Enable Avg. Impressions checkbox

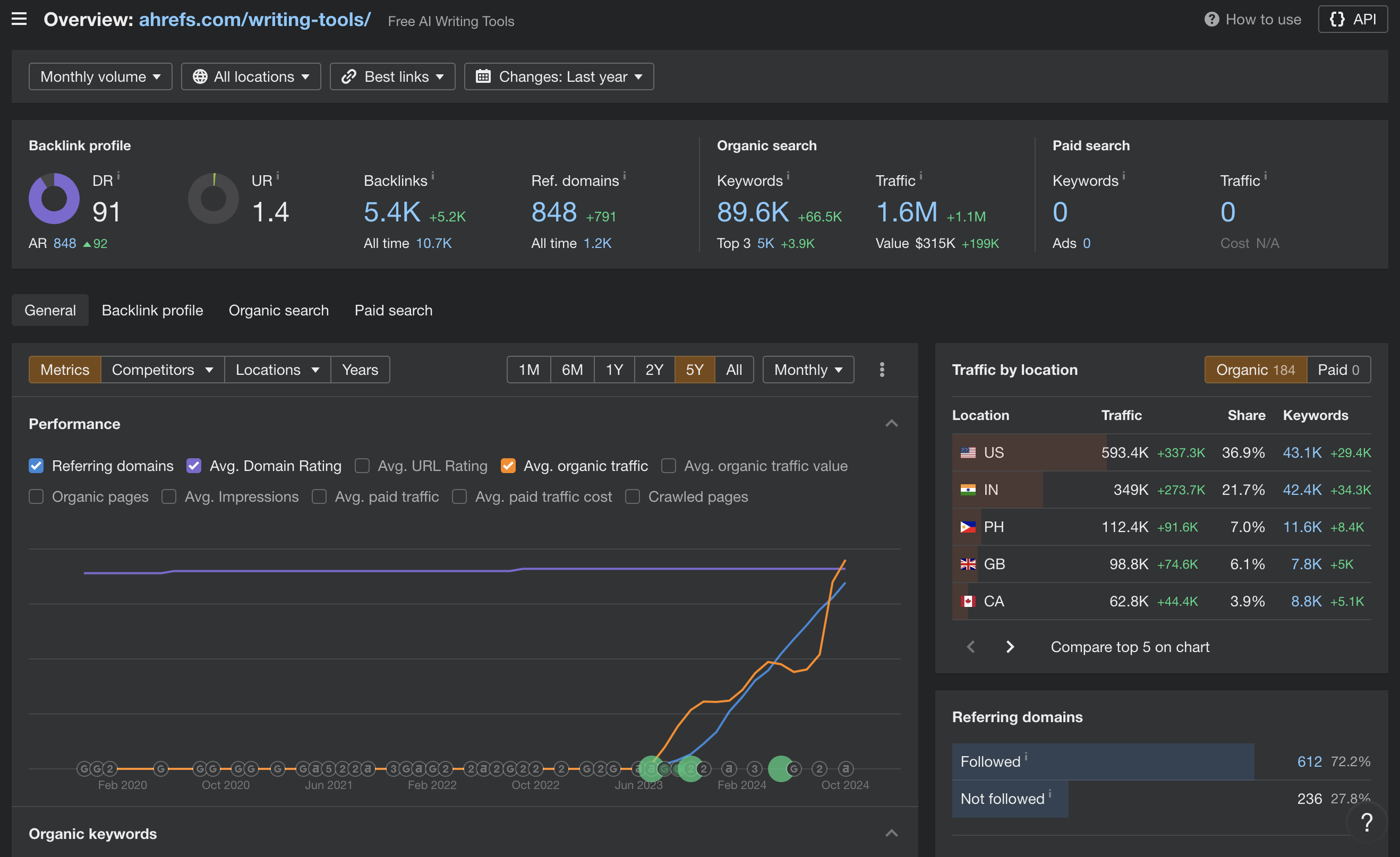click(169, 496)
